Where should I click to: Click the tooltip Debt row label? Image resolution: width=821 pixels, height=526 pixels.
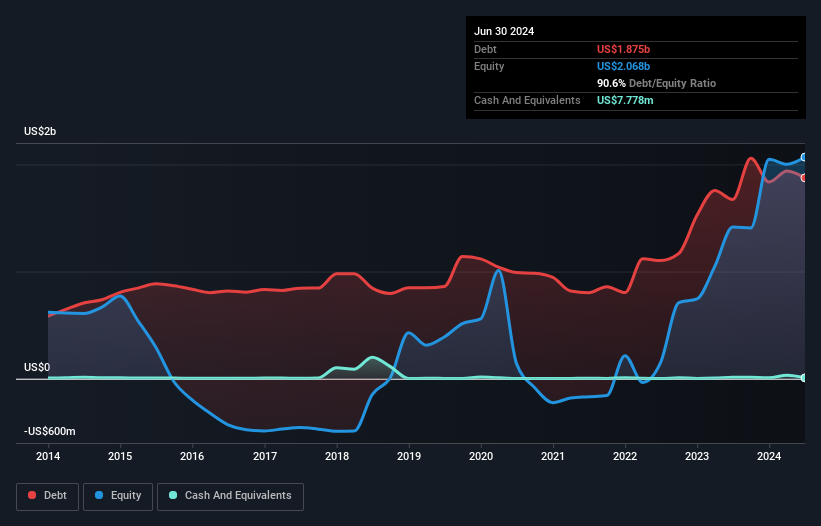[485, 49]
